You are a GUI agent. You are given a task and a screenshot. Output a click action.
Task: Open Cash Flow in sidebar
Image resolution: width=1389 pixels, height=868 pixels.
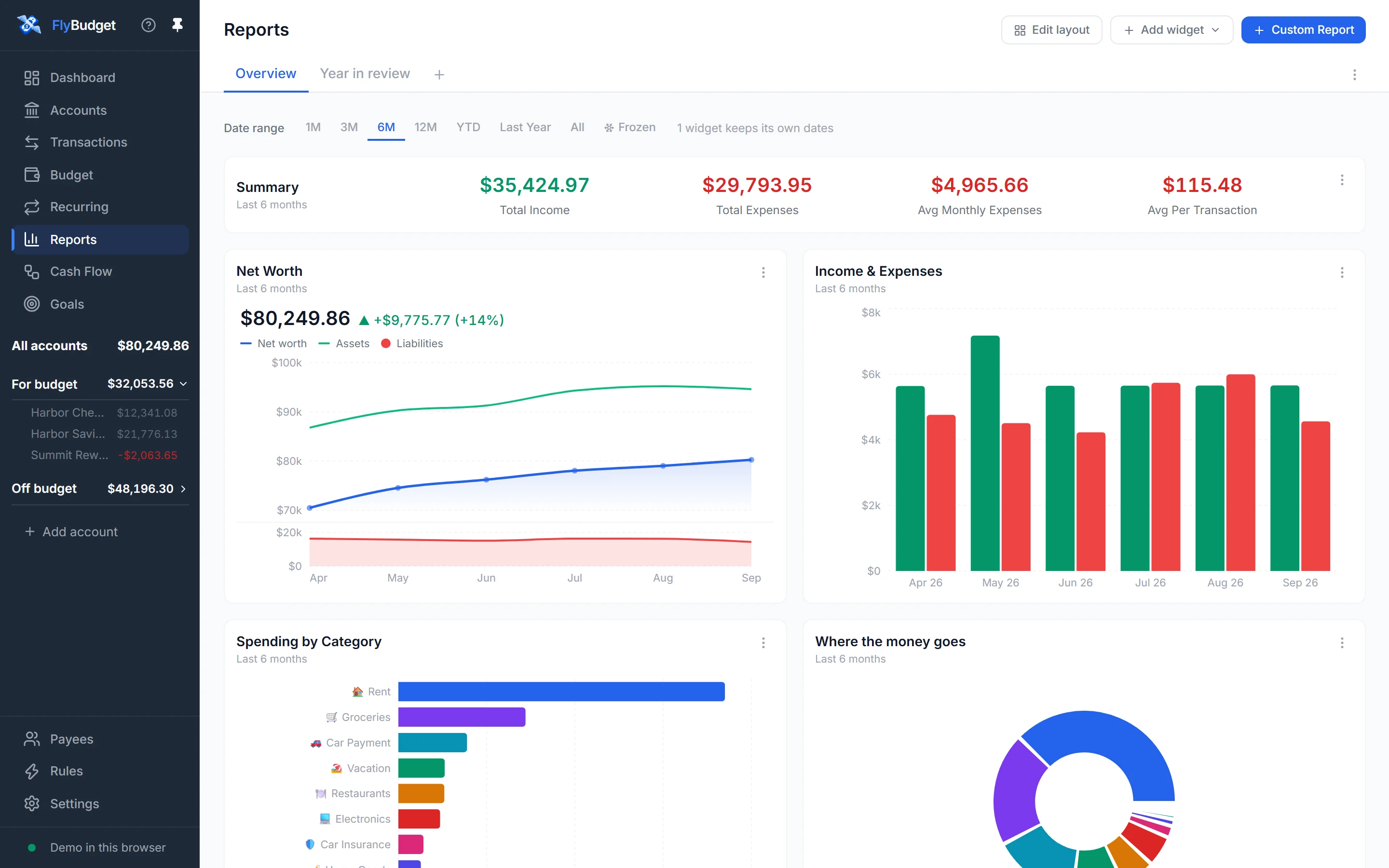click(x=100, y=271)
